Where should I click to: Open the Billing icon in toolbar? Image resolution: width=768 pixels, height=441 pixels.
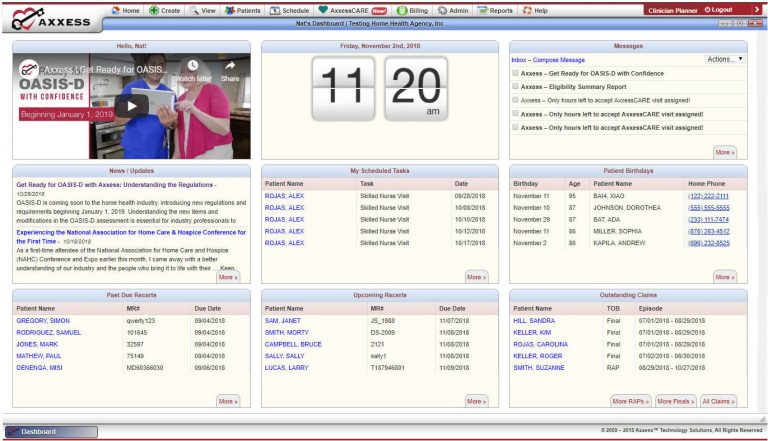tap(402, 10)
